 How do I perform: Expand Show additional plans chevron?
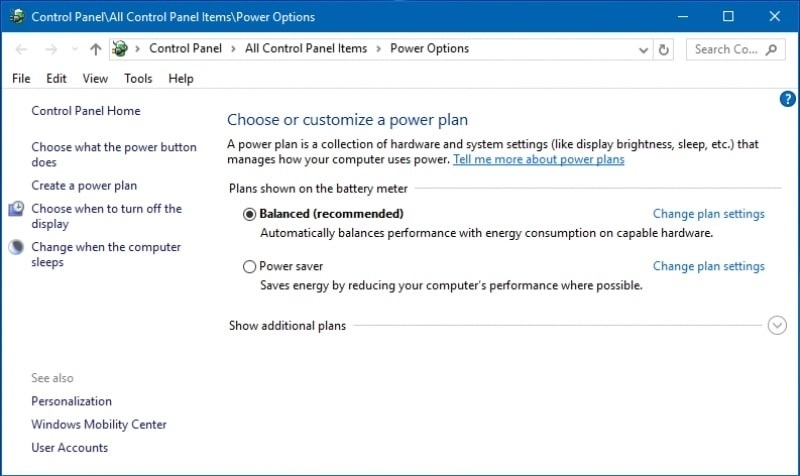tap(777, 325)
